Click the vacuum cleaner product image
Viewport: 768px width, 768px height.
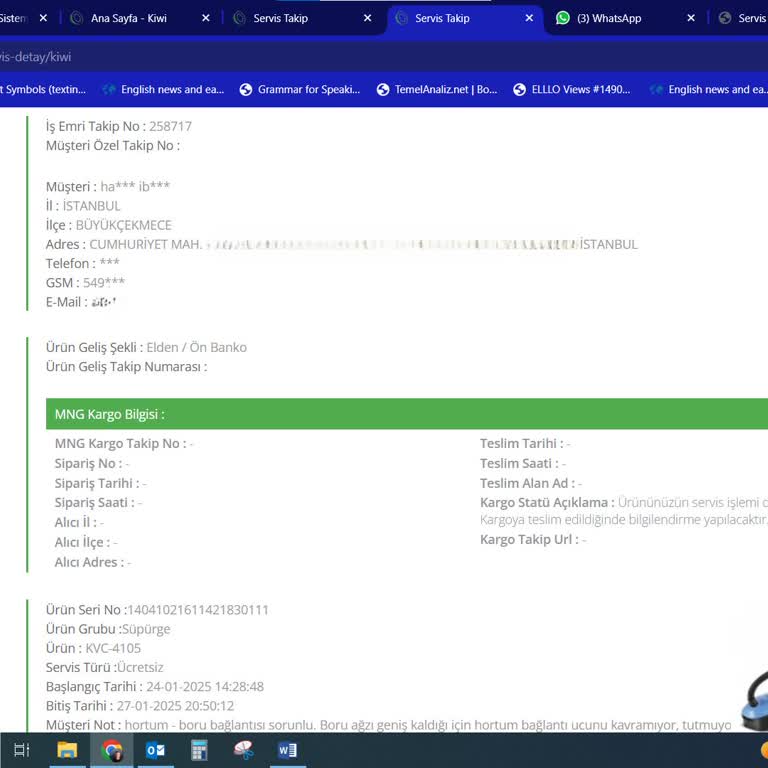pos(753,704)
